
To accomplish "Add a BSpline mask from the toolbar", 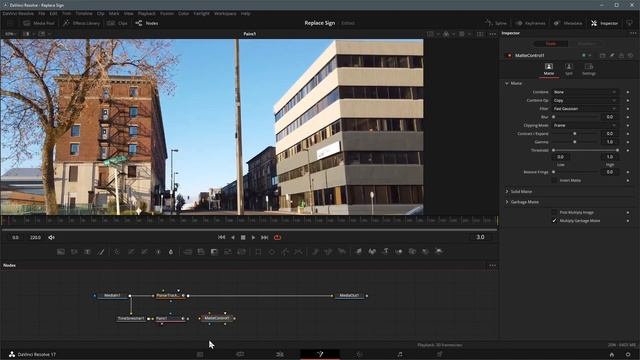I will pos(299,252).
